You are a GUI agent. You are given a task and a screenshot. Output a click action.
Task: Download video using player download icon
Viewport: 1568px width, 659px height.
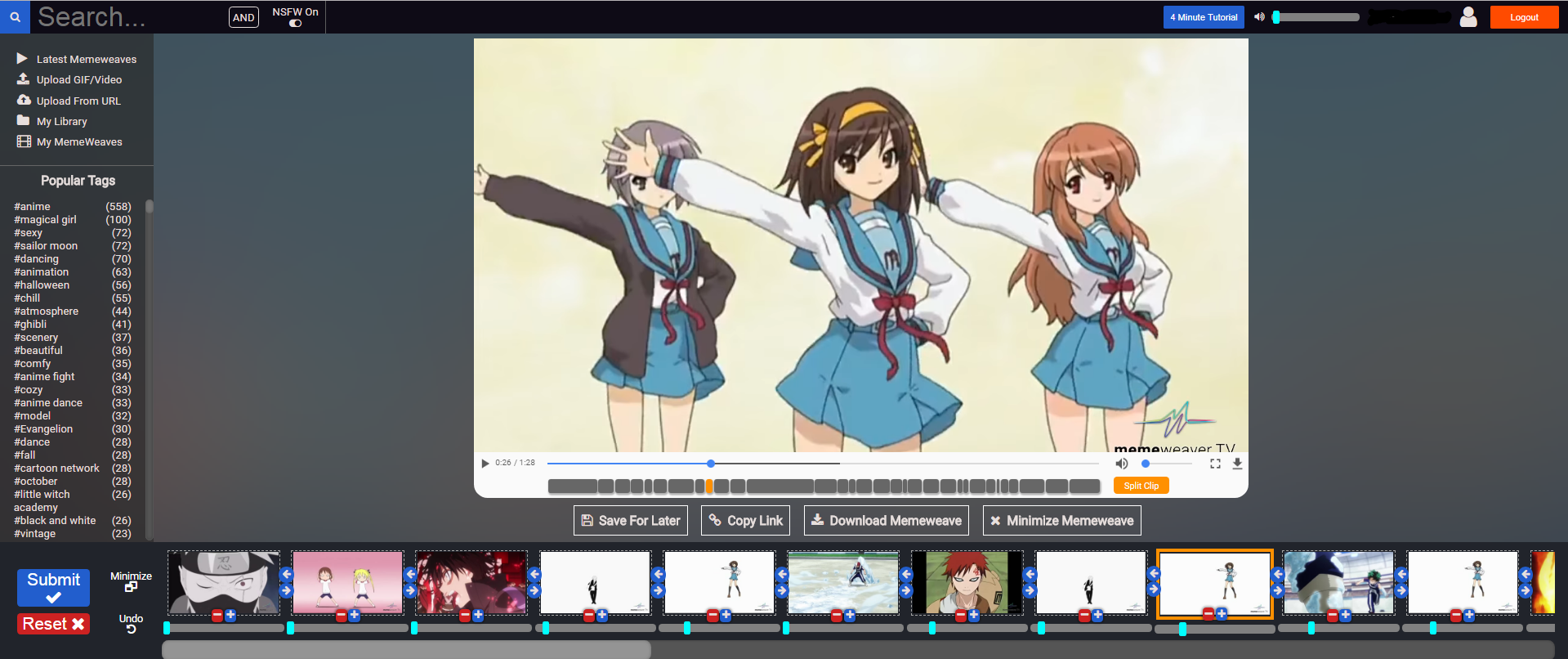tap(1237, 464)
